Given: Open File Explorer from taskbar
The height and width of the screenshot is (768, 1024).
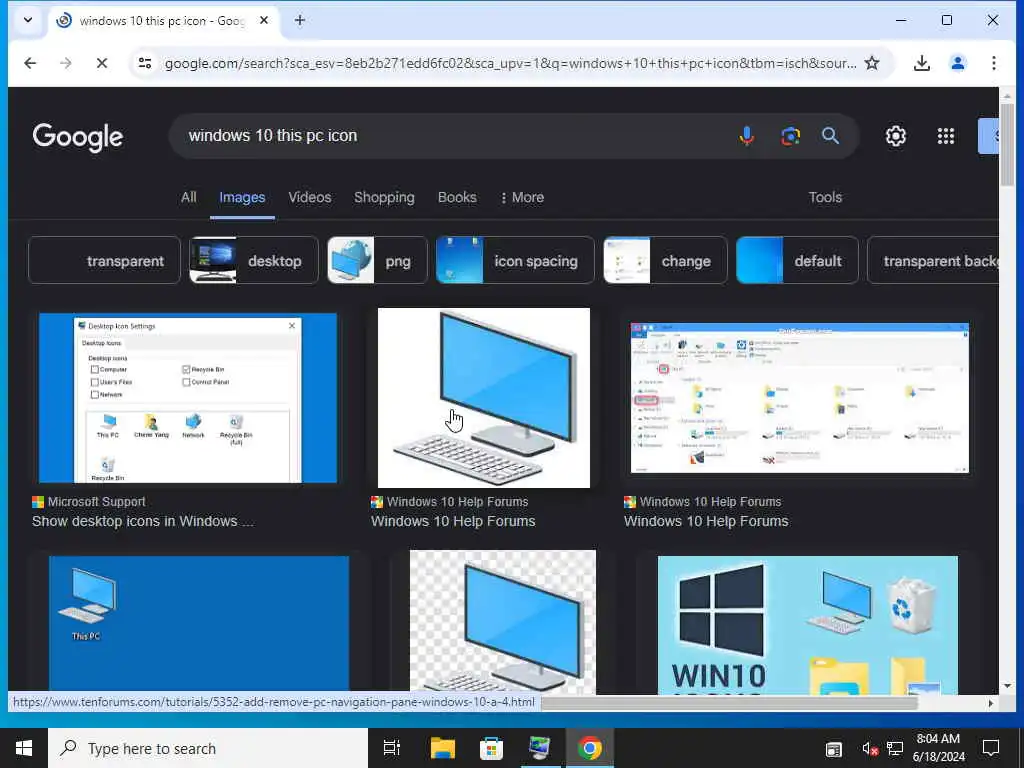Looking at the screenshot, I should [442, 748].
